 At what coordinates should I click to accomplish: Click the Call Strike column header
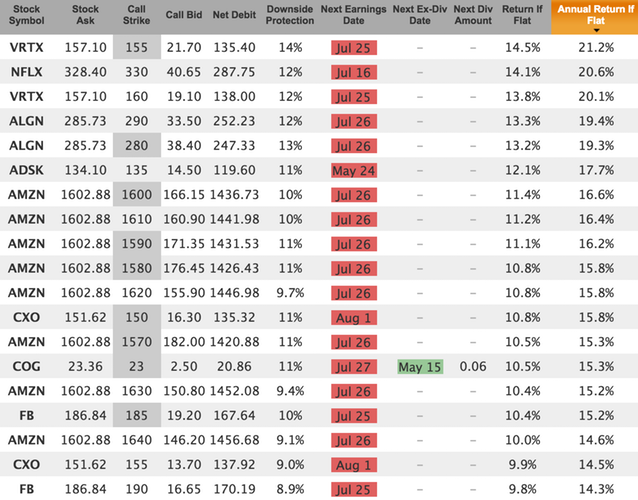[137, 15]
